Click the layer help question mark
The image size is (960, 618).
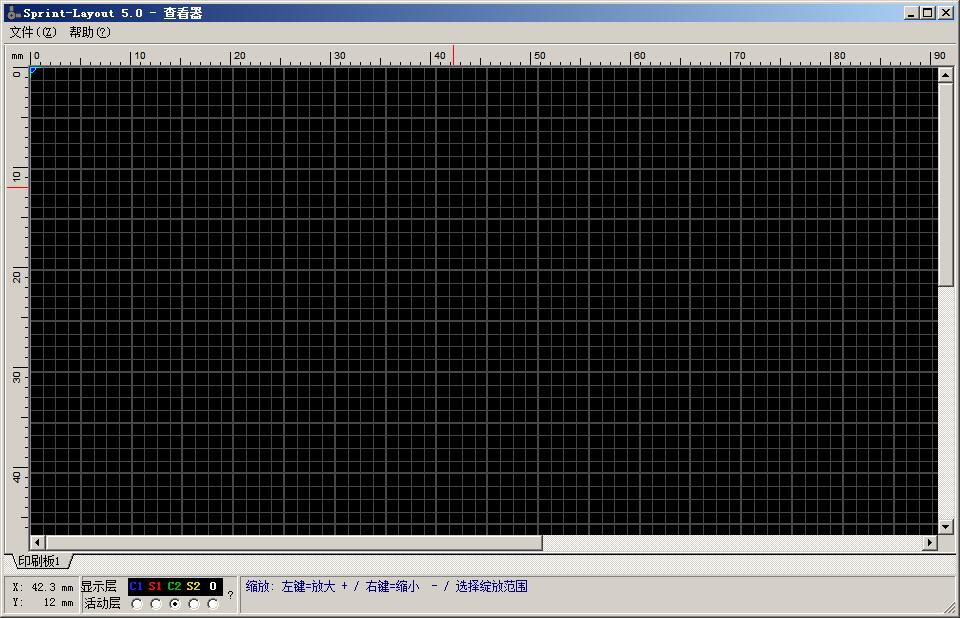click(230, 595)
